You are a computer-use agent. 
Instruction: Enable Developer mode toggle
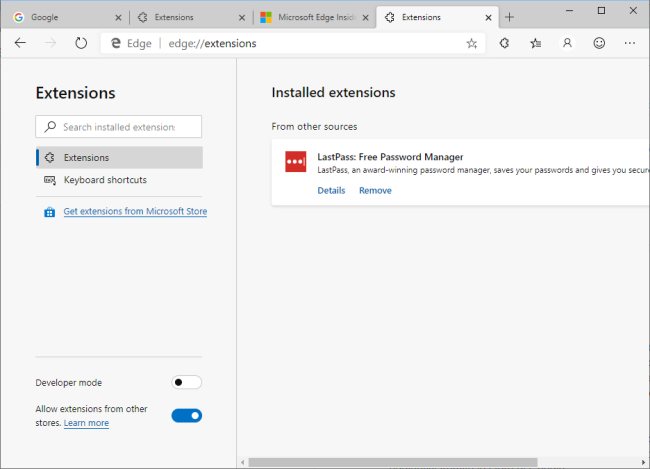186,382
